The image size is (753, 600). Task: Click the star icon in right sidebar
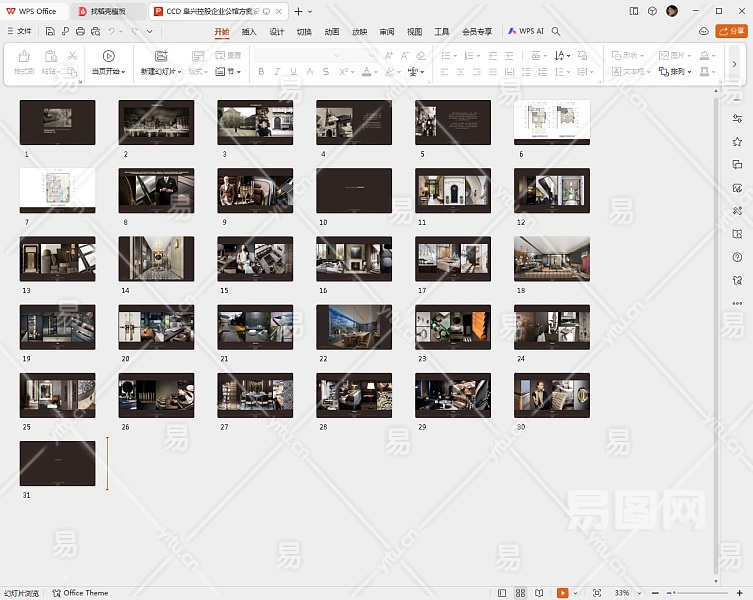737,142
